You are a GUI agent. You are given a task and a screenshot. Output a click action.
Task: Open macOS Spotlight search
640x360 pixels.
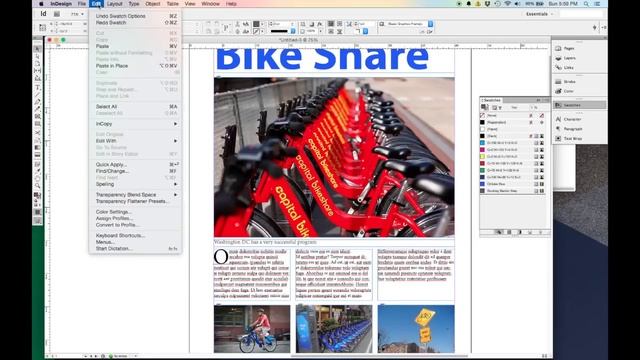586,4
